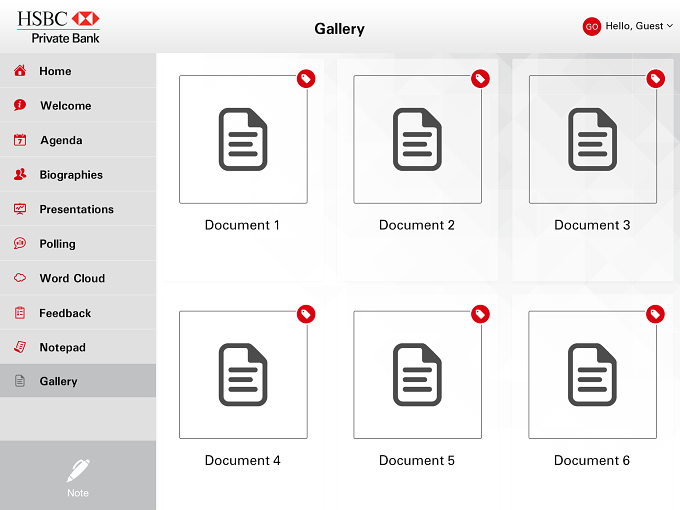This screenshot has width=680, height=510.
Task: Open the Document 2 thumbnail
Action: tap(418, 139)
